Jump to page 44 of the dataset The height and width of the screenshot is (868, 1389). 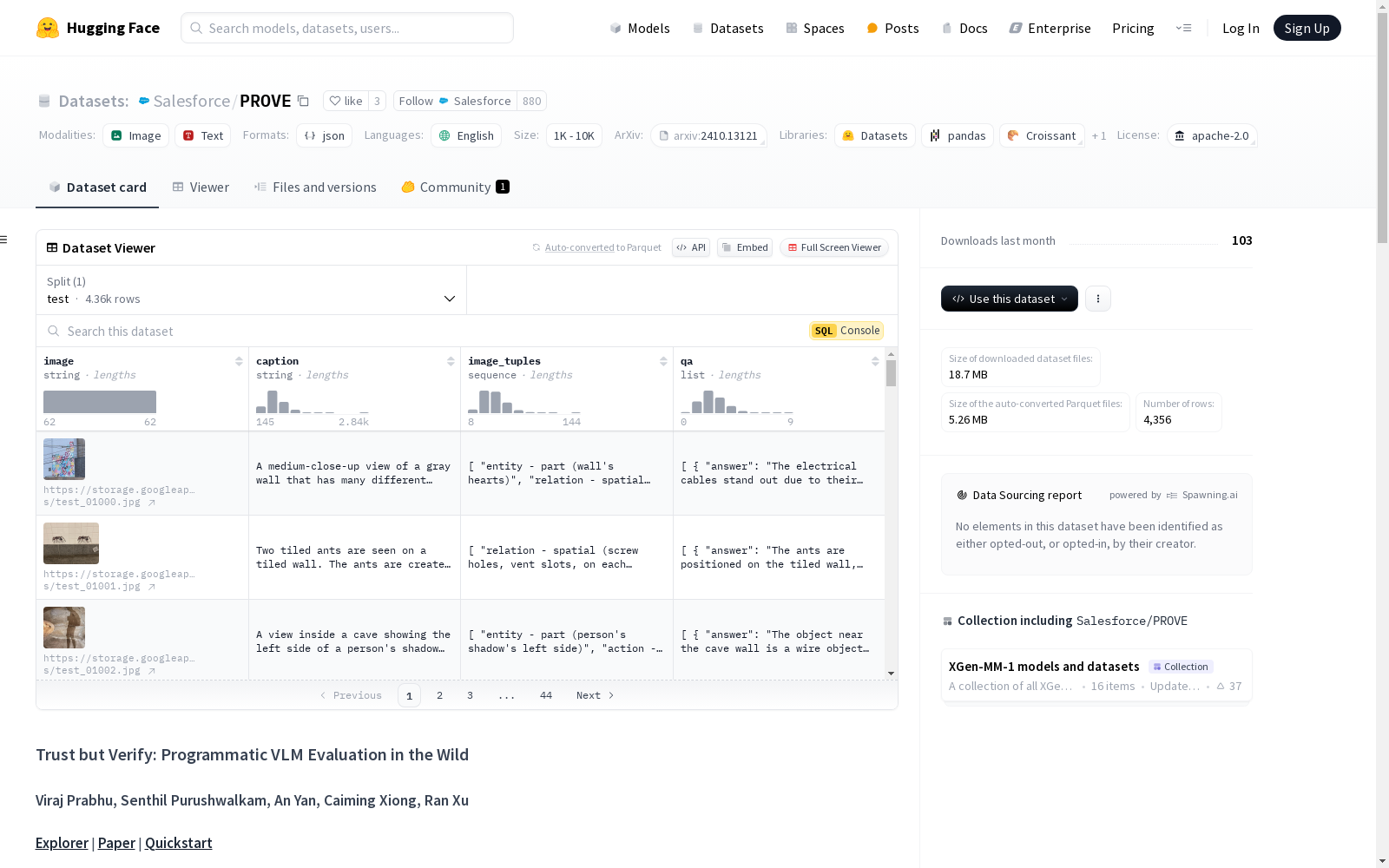tap(546, 695)
